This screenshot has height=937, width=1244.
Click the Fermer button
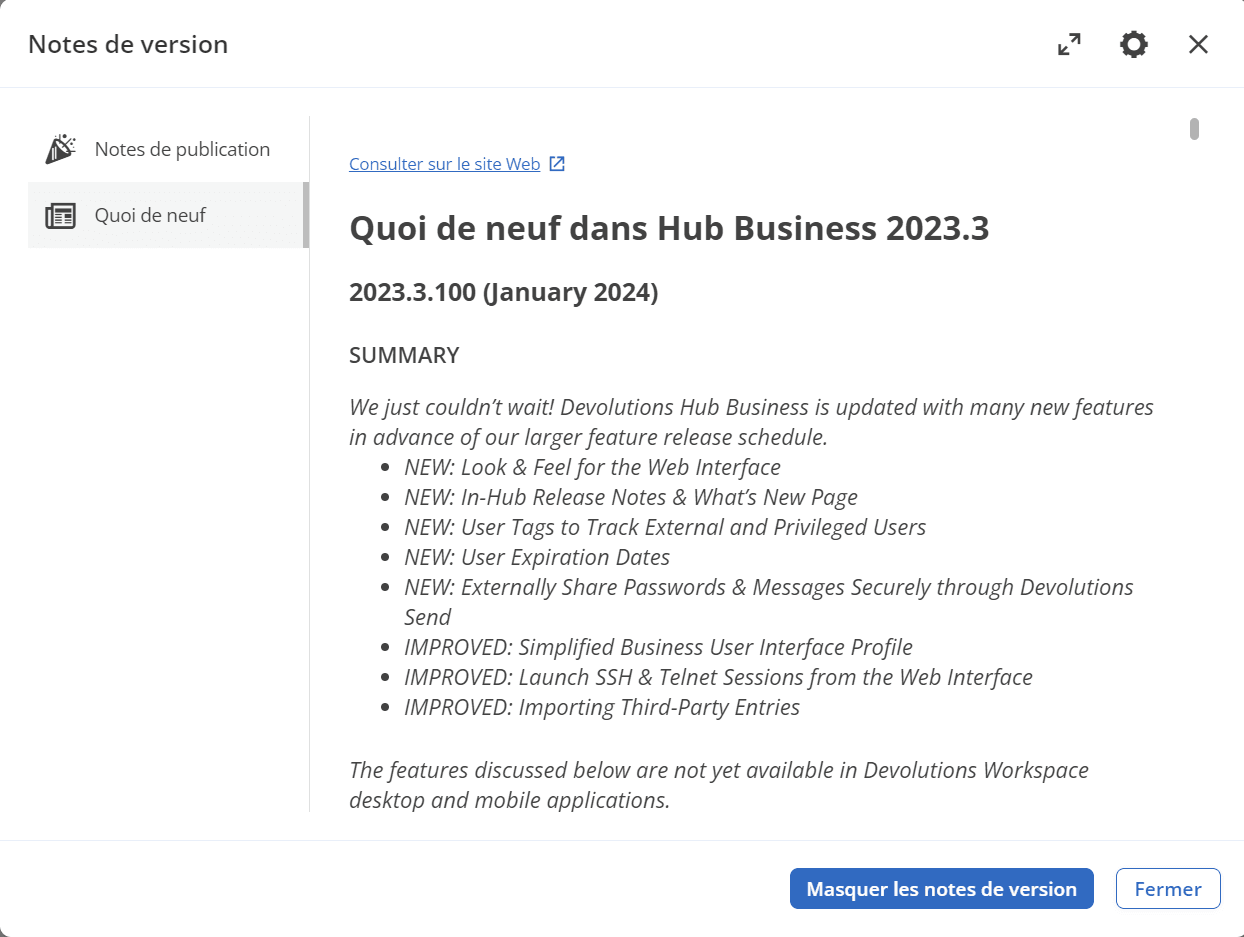point(1168,889)
